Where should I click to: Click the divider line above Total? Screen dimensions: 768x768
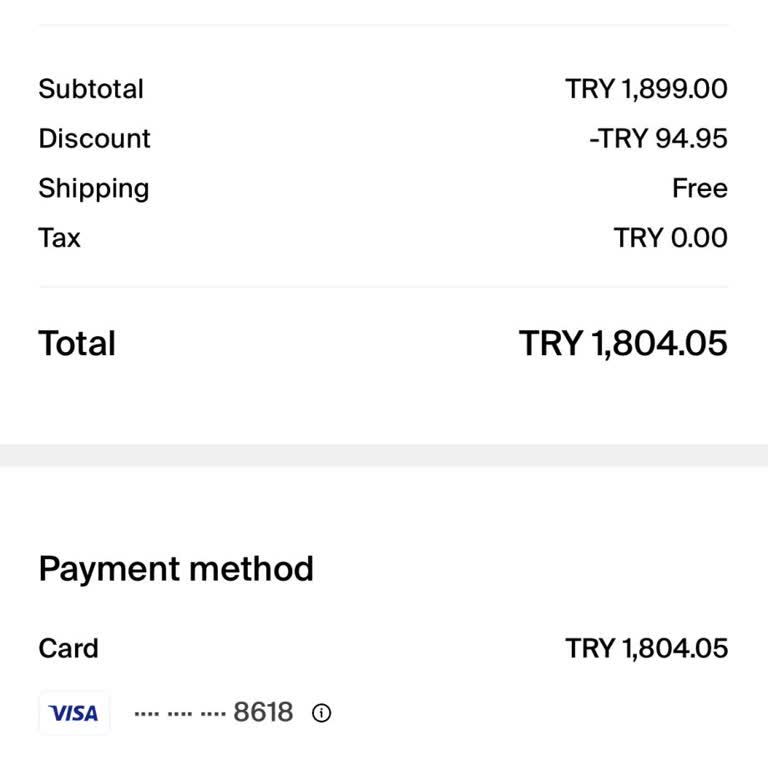pyautogui.click(x=384, y=287)
